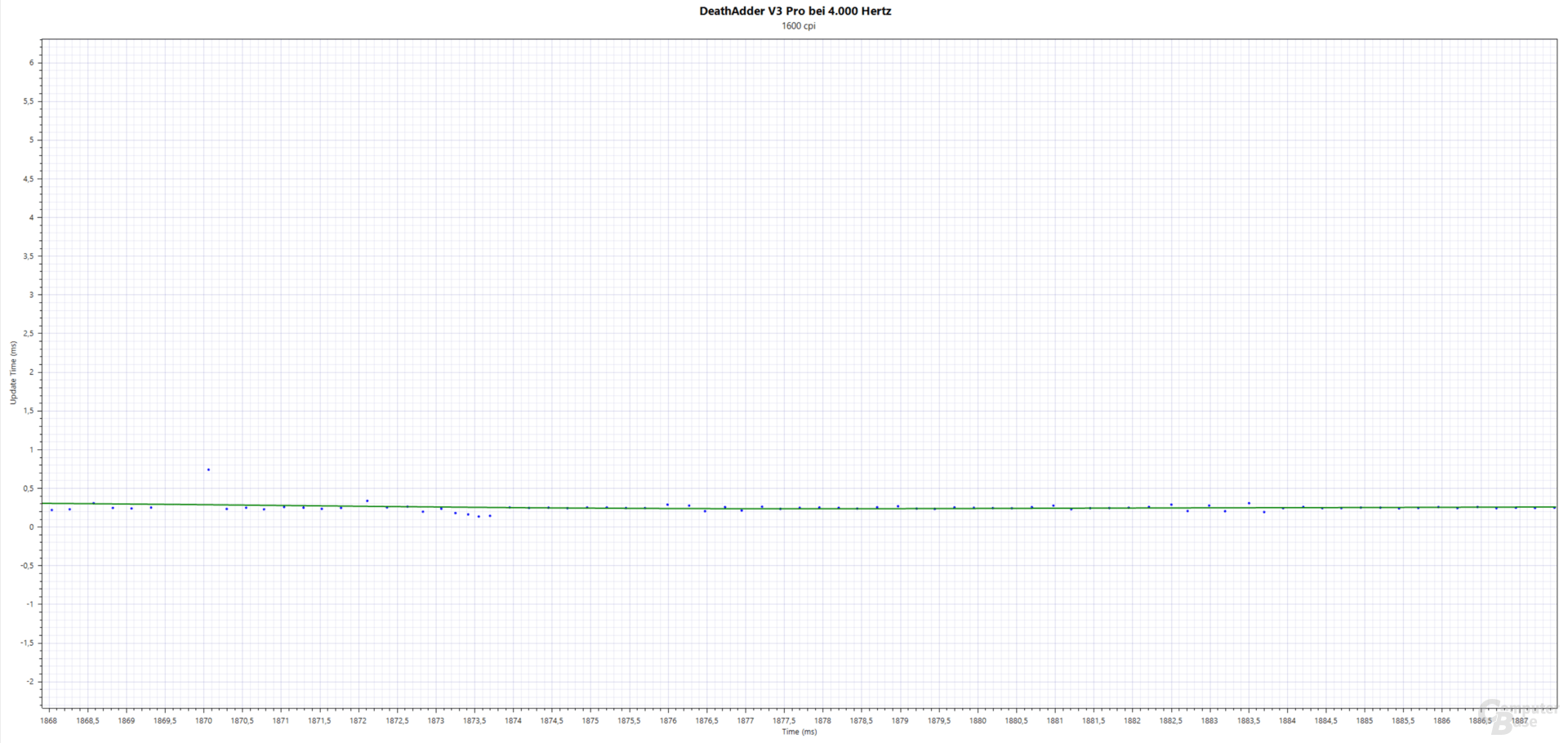
Task: Click the x-axis tick label '1868,5'
Action: [87, 721]
